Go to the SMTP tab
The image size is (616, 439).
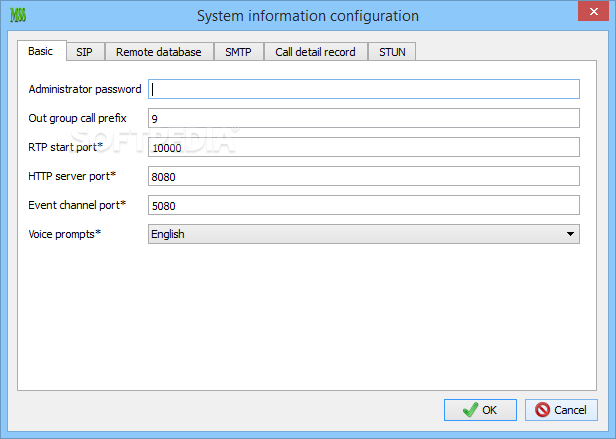[238, 52]
